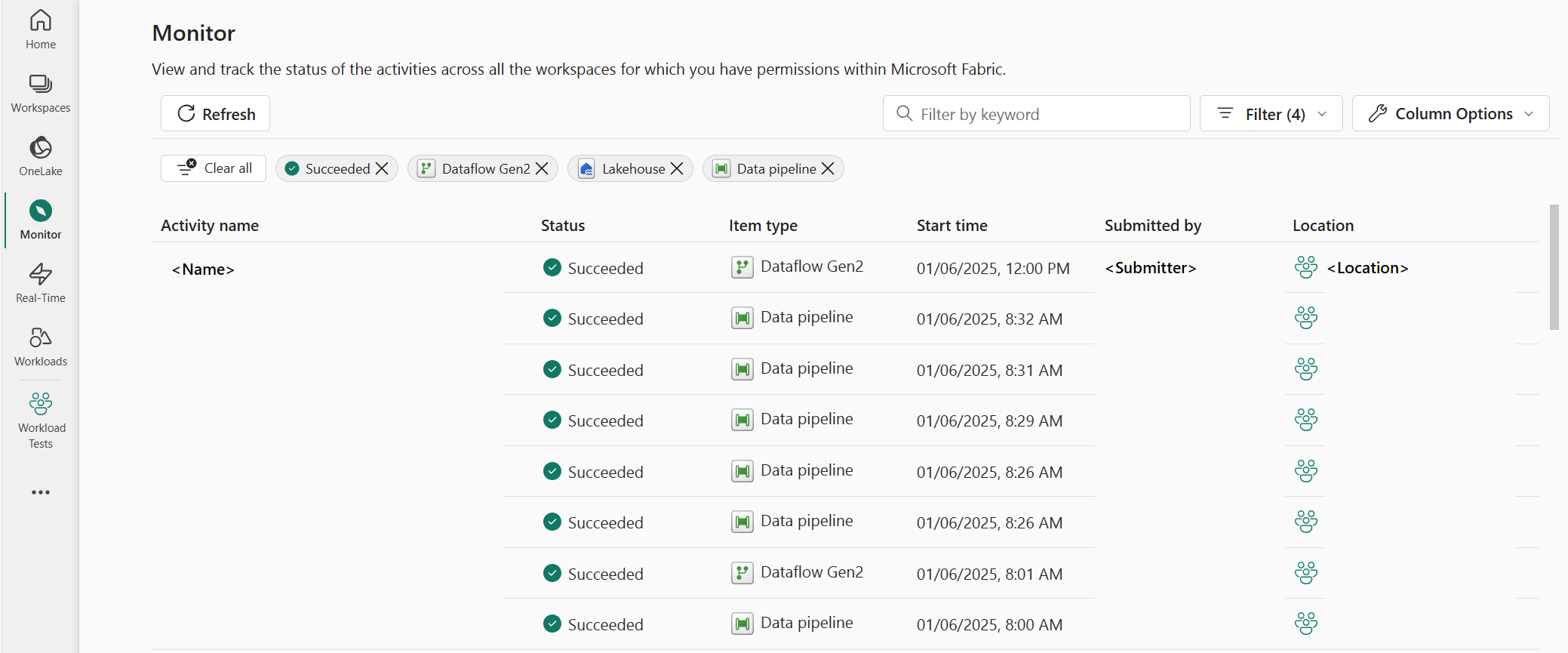Open the Column Options dropdown

pyautogui.click(x=1450, y=114)
